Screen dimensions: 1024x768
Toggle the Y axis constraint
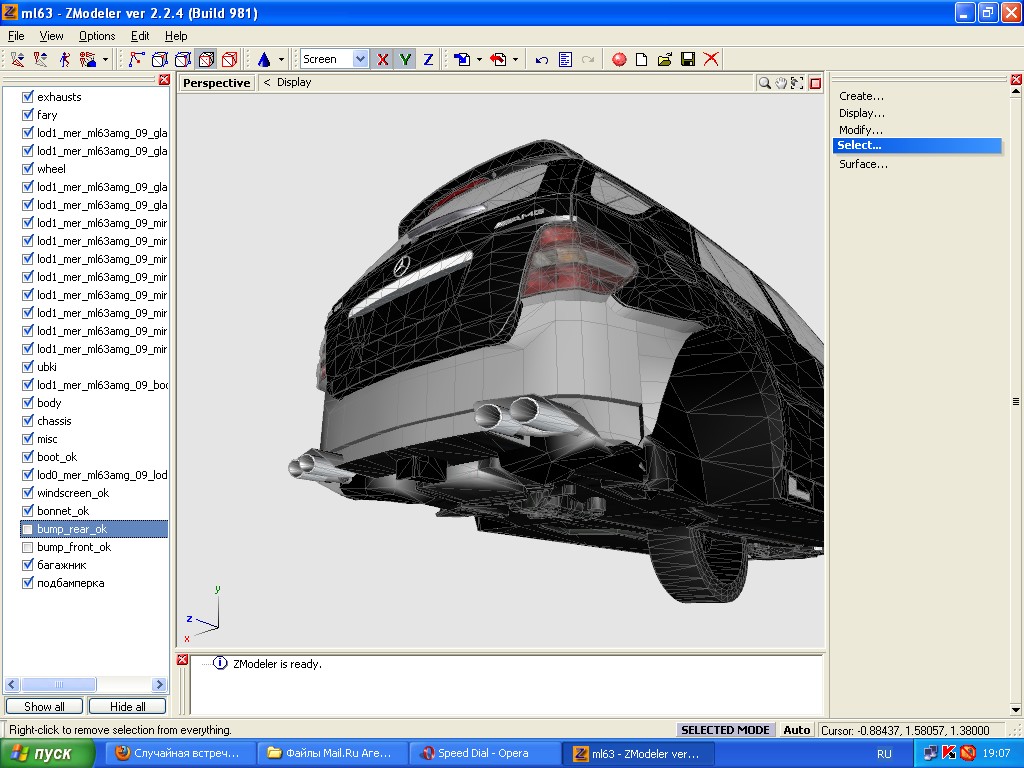[x=406, y=59]
